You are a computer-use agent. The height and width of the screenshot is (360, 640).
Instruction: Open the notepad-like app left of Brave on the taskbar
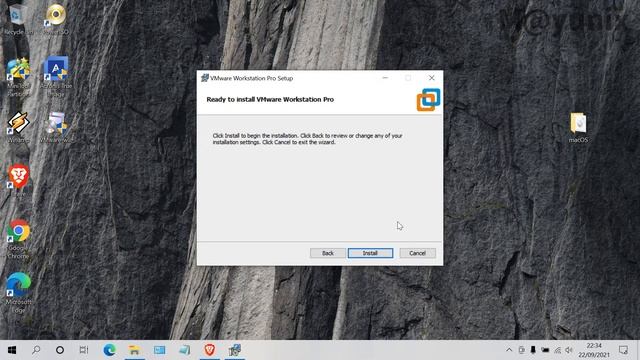[x=184, y=350]
